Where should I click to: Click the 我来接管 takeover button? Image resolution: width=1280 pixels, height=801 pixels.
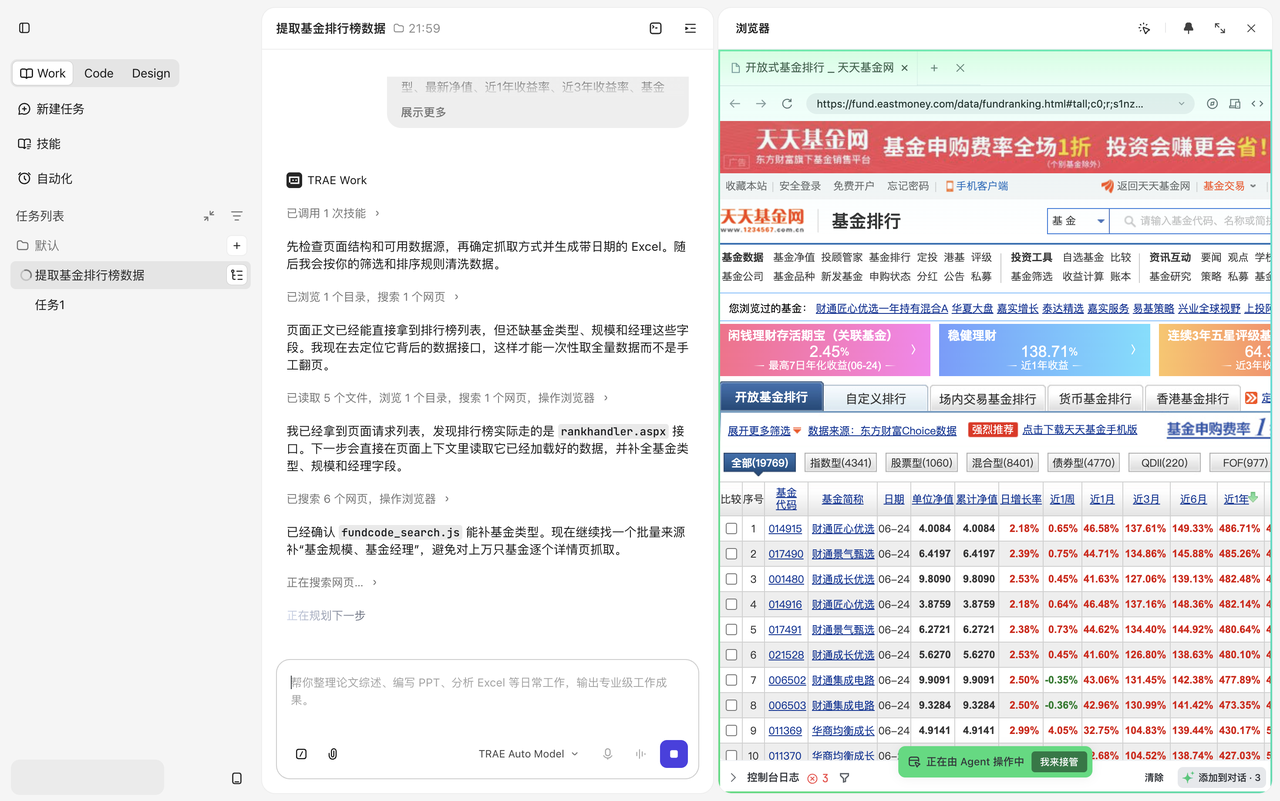(1058, 762)
